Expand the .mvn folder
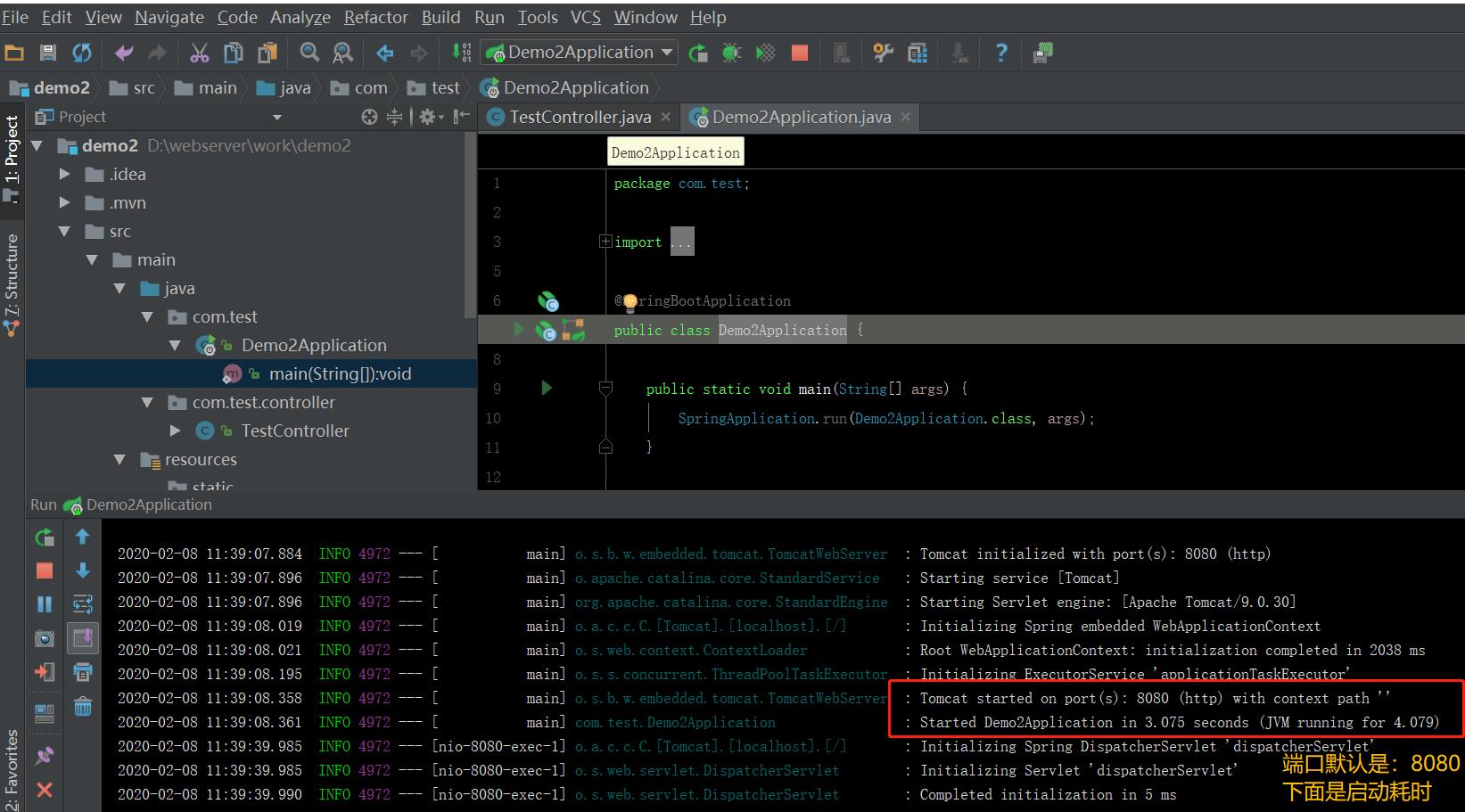This screenshot has height=812, width=1465. 64,202
